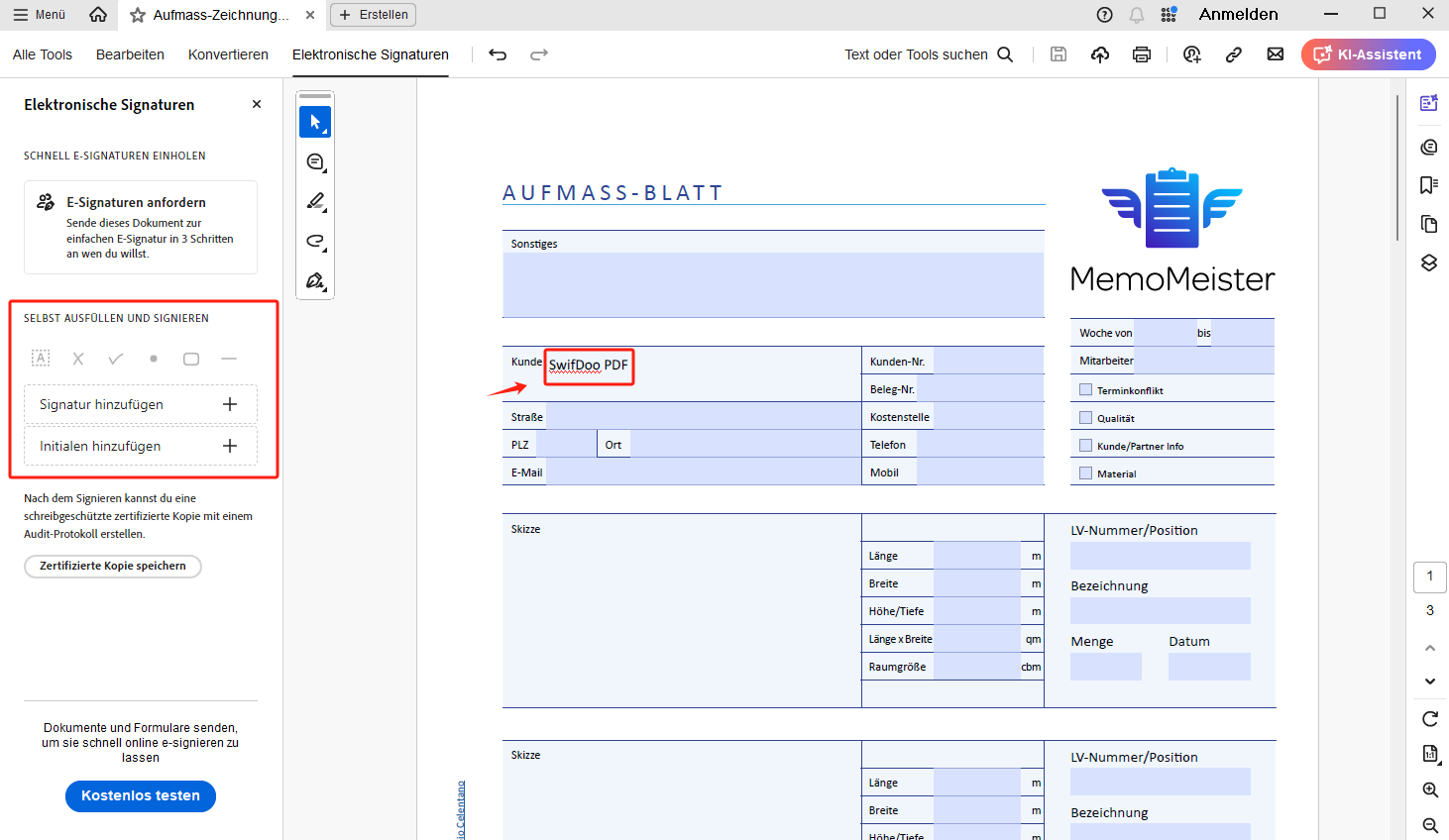This screenshot has height=840, width=1449.
Task: Open the Bearbeiten tab
Action: pyautogui.click(x=130, y=54)
